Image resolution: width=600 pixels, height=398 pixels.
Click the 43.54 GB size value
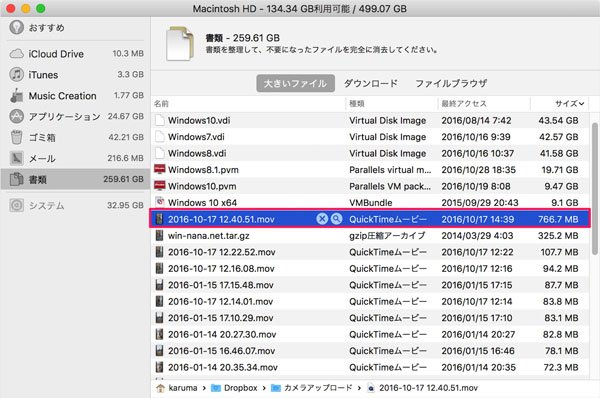[x=558, y=120]
